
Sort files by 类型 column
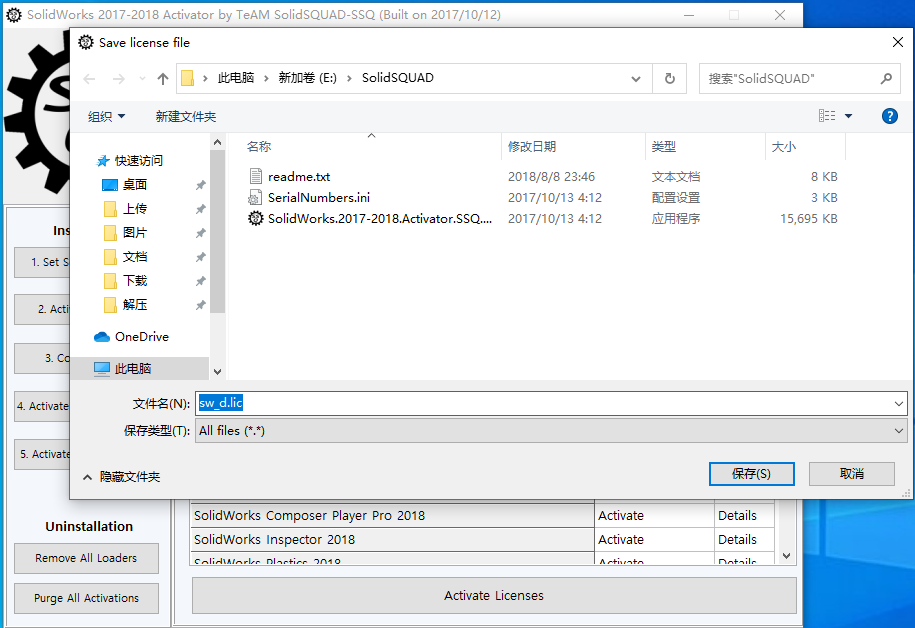(663, 146)
